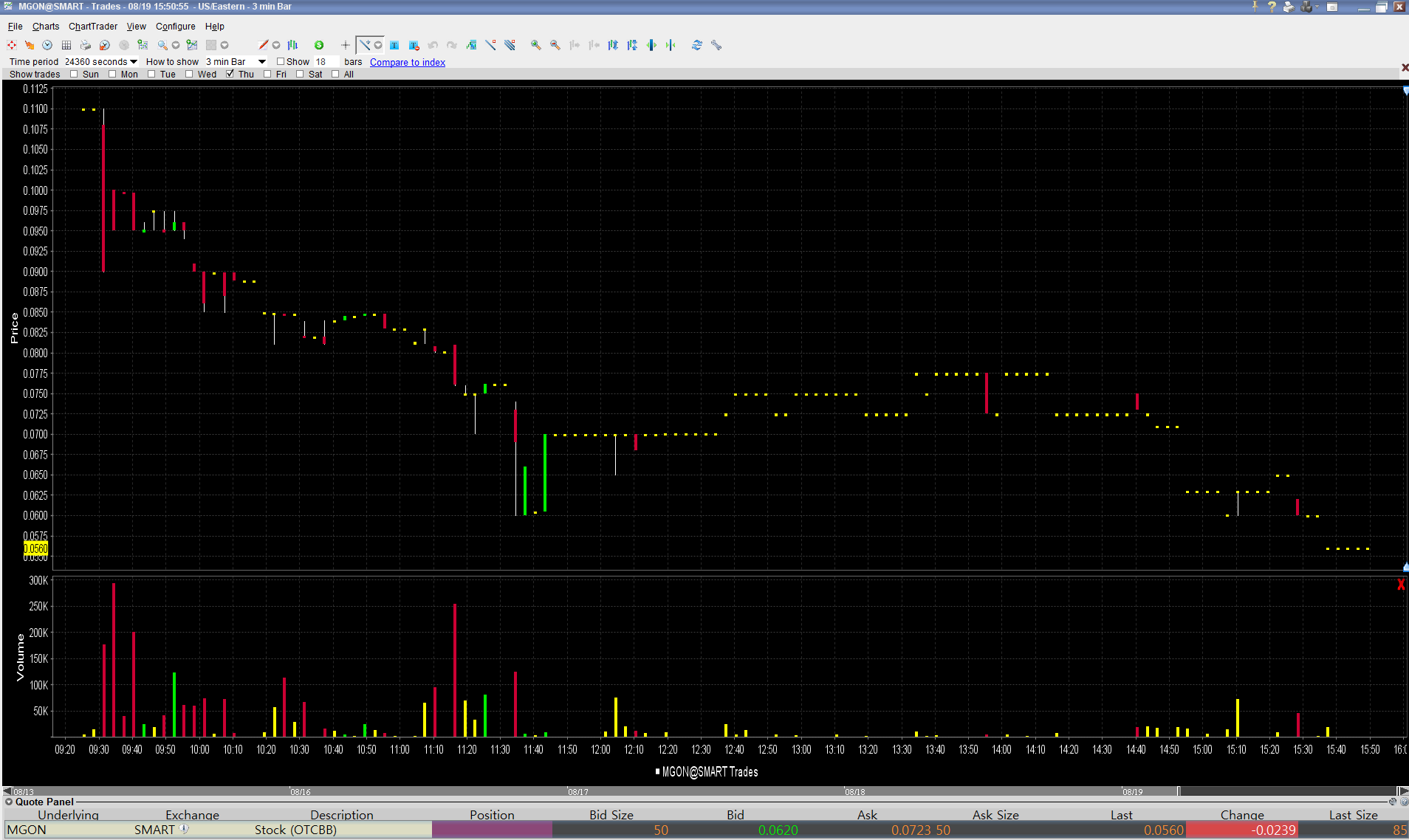Collapse the Quote Panel section

[x=9, y=802]
